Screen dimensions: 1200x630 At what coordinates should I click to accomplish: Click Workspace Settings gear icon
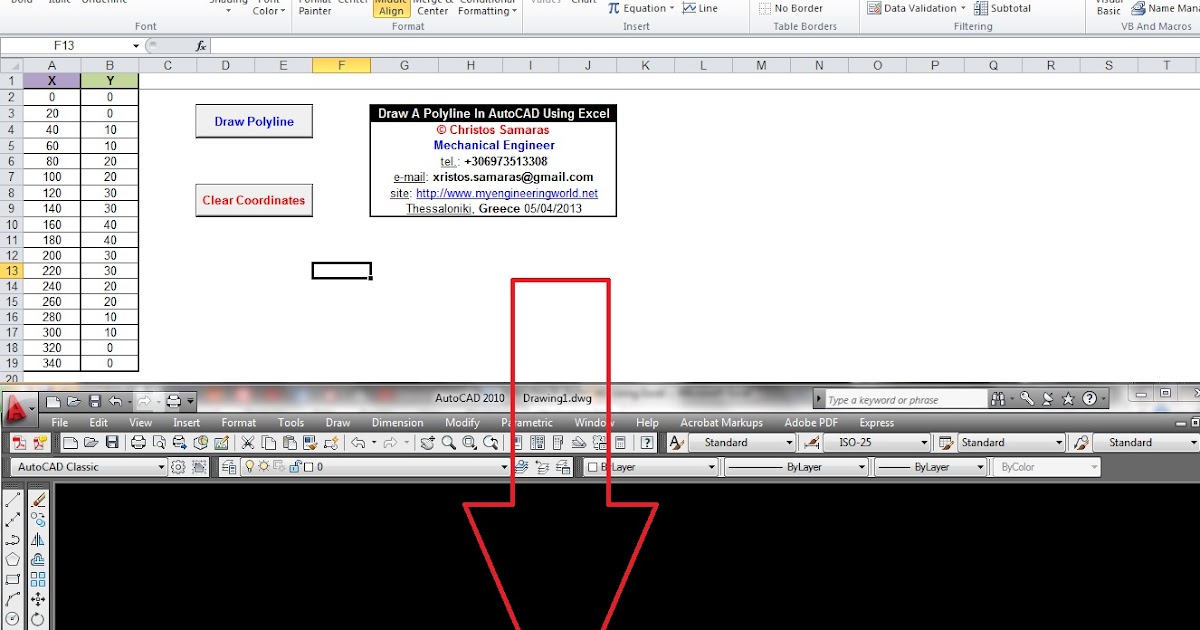click(x=178, y=467)
